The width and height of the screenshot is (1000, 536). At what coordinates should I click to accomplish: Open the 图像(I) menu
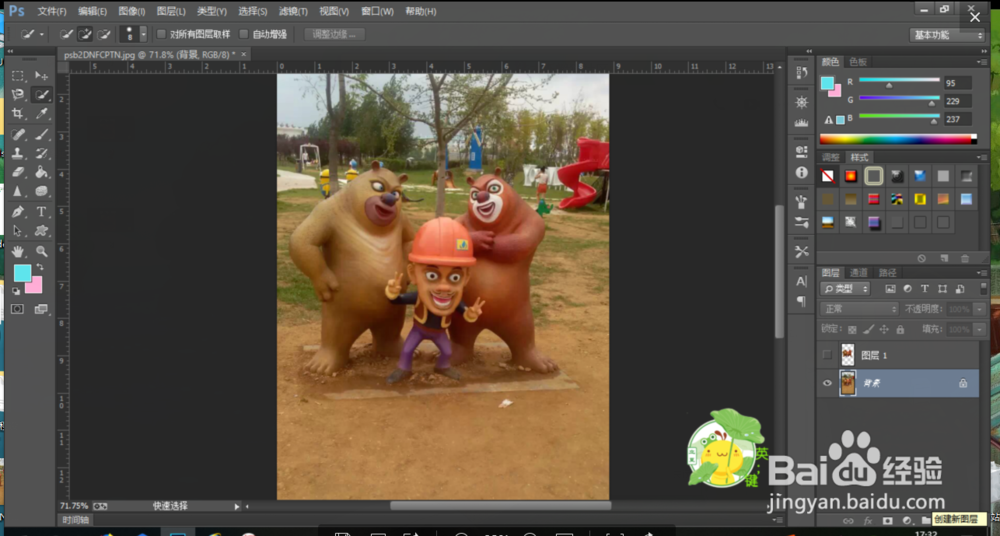coord(132,11)
